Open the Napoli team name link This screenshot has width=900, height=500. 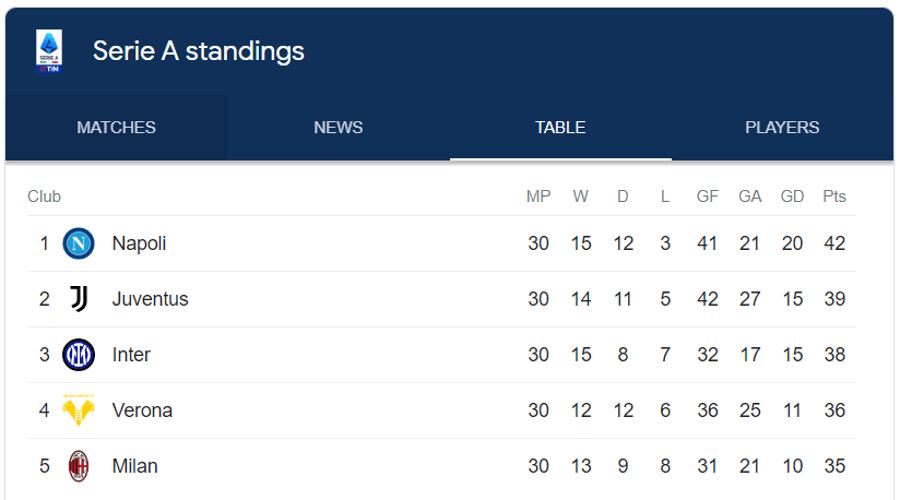[139, 243]
